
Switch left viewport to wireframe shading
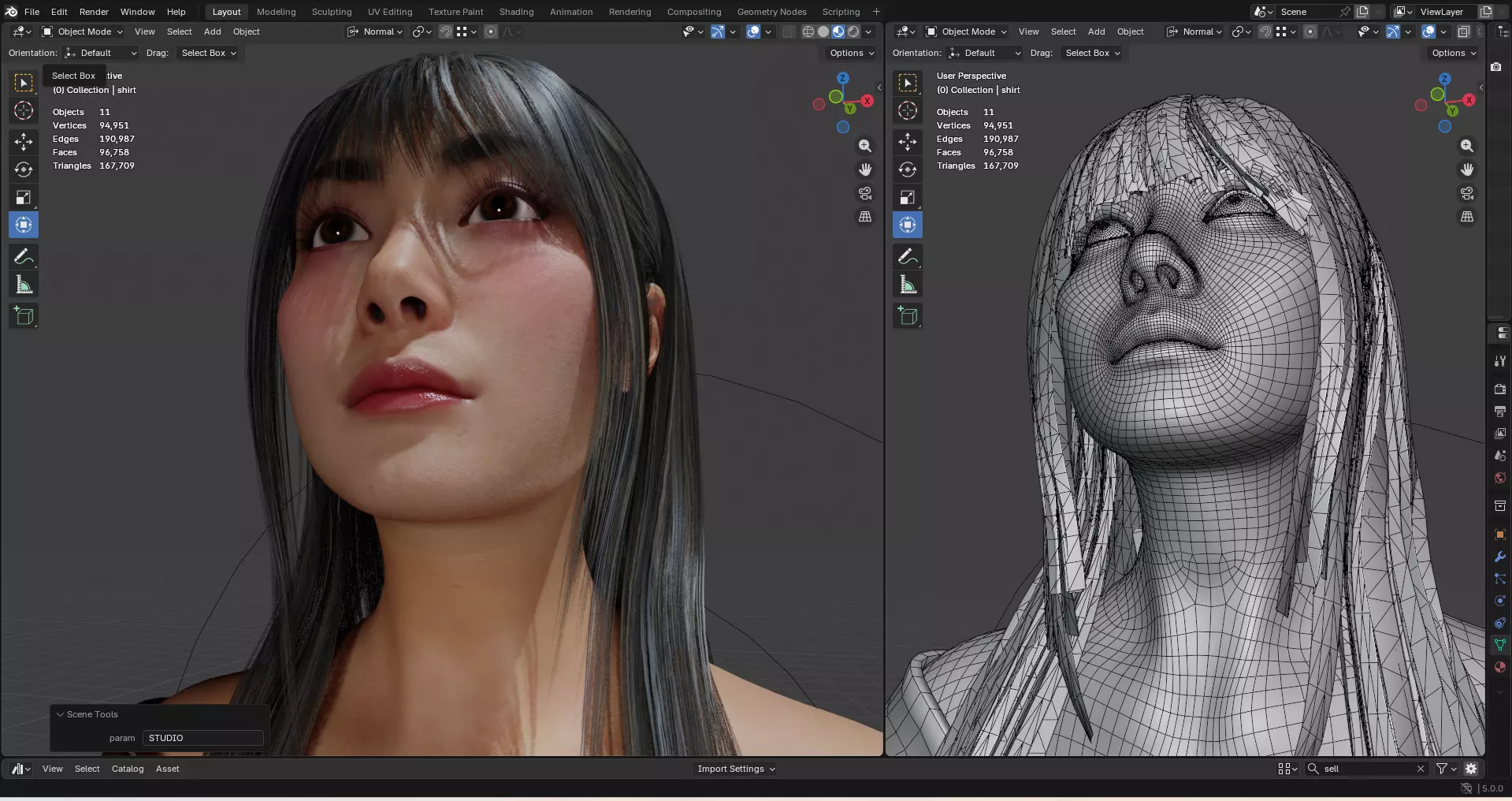(x=808, y=32)
